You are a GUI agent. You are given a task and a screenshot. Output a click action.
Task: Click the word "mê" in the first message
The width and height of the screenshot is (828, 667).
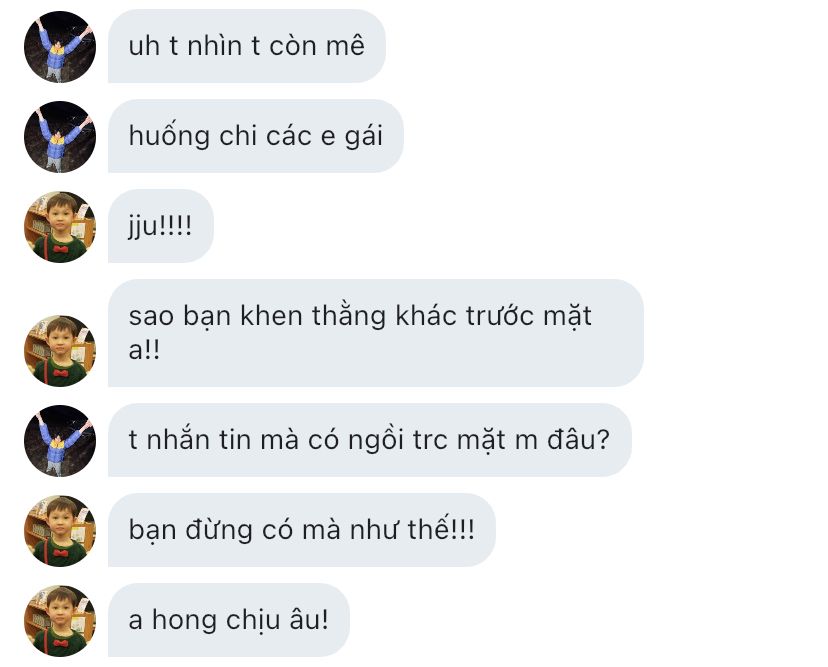pos(345,45)
